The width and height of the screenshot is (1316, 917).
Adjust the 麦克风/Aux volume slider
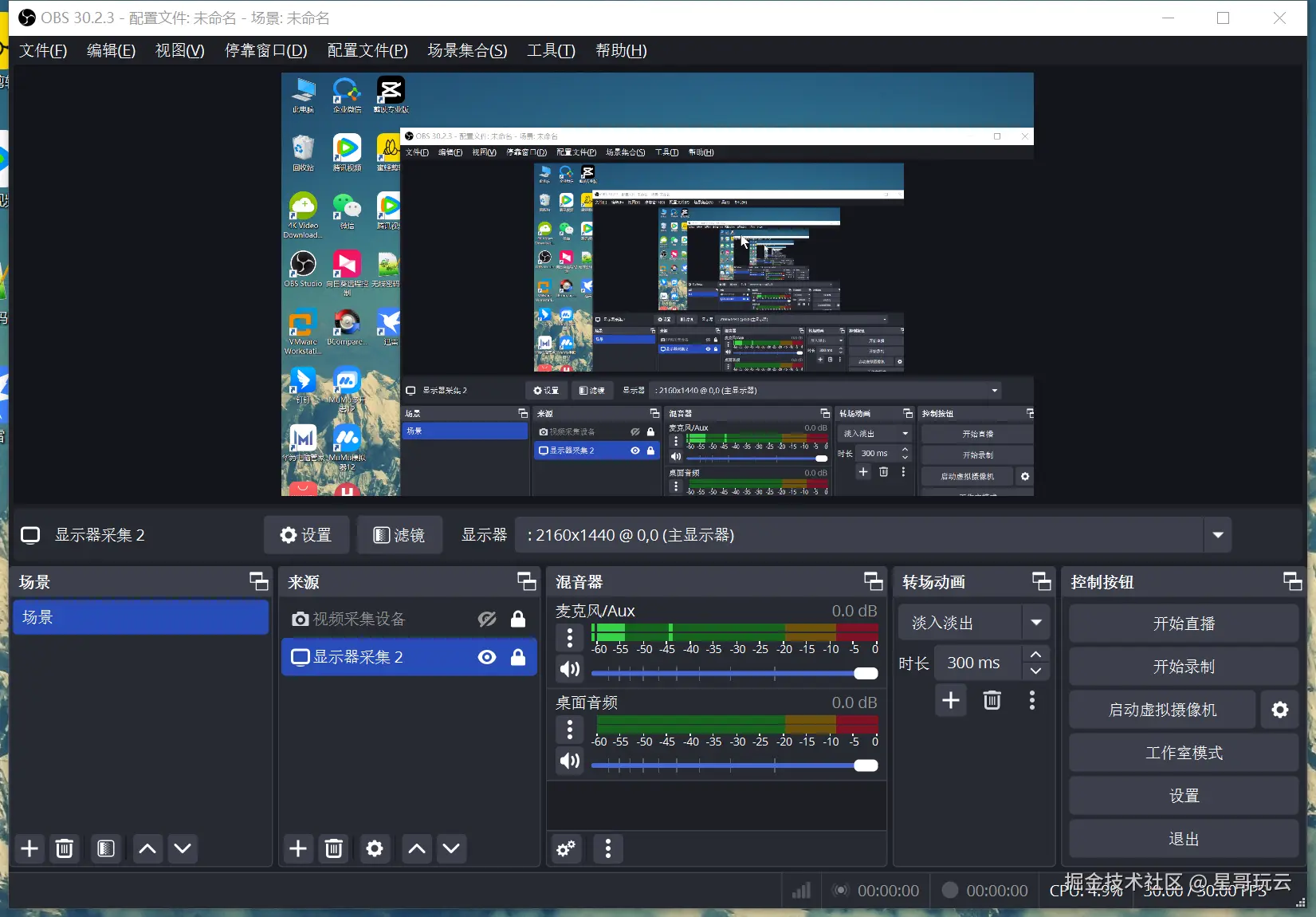[x=734, y=674]
